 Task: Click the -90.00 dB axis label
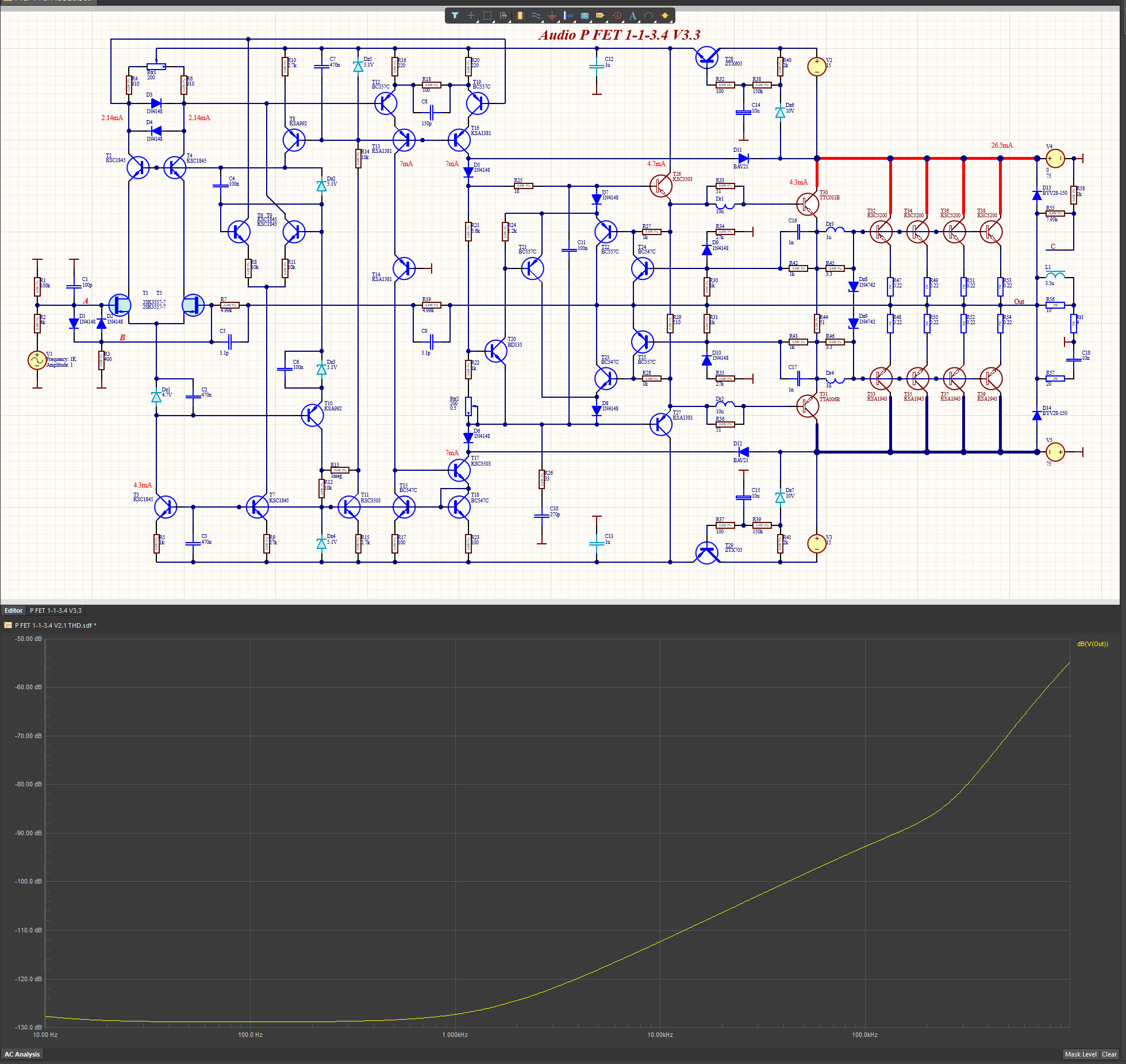pos(28,833)
